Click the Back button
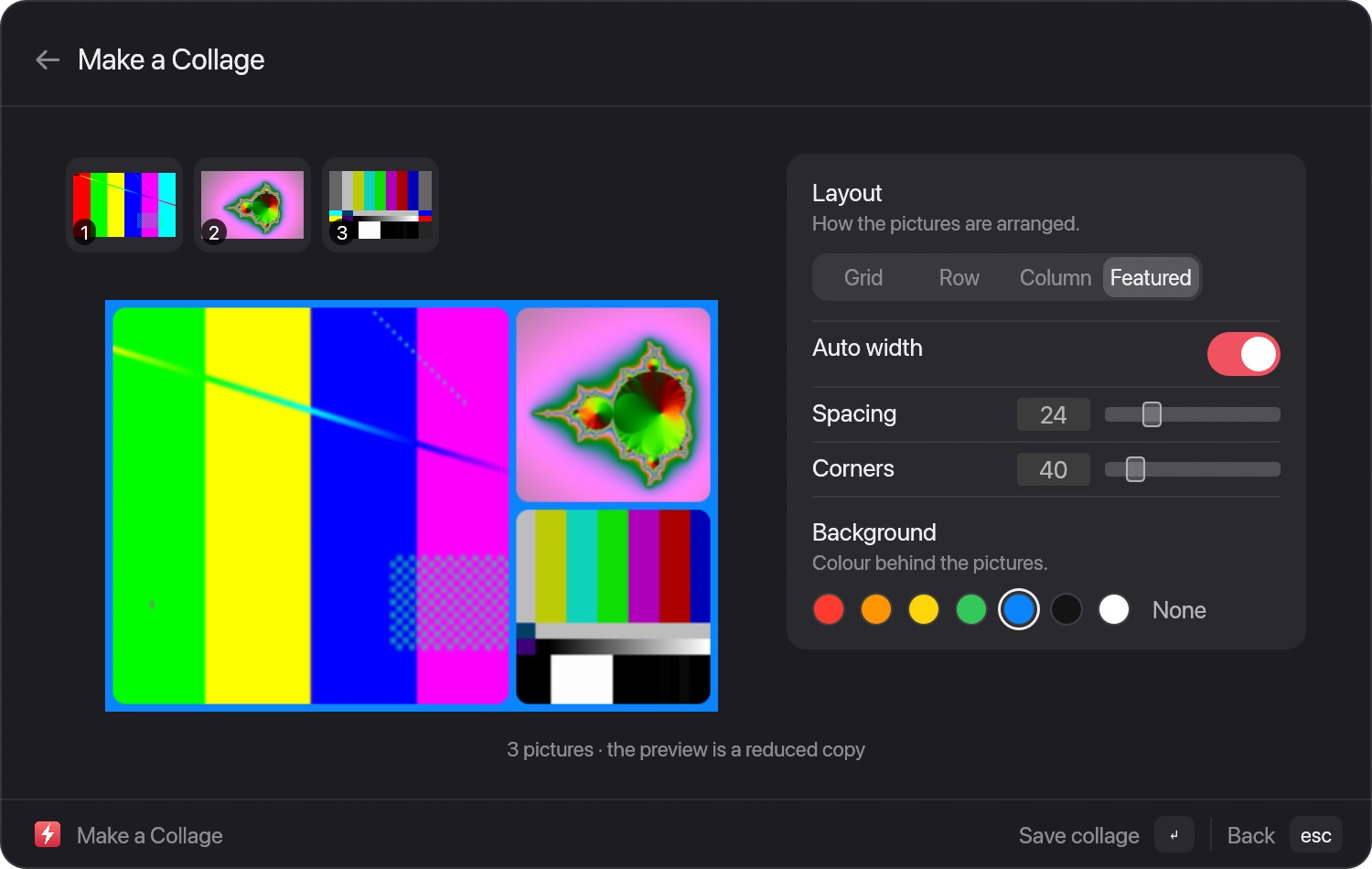 click(x=1250, y=835)
